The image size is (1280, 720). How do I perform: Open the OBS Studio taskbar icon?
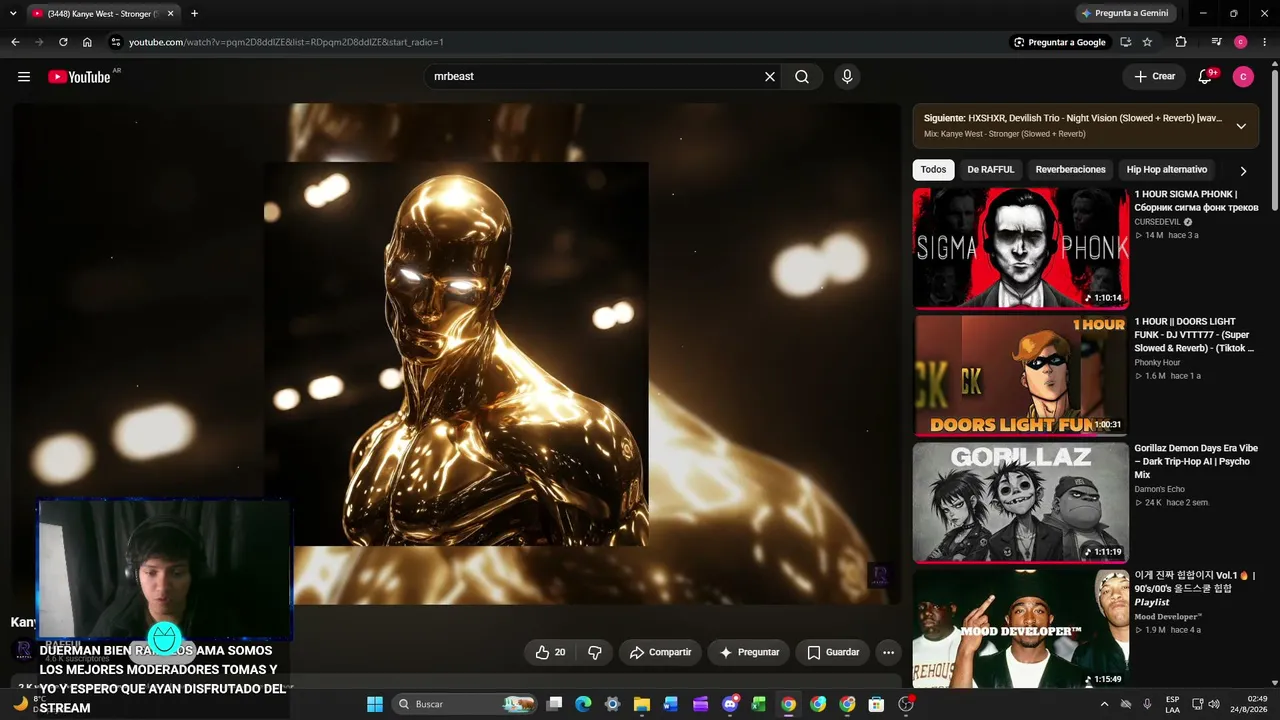tap(906, 704)
